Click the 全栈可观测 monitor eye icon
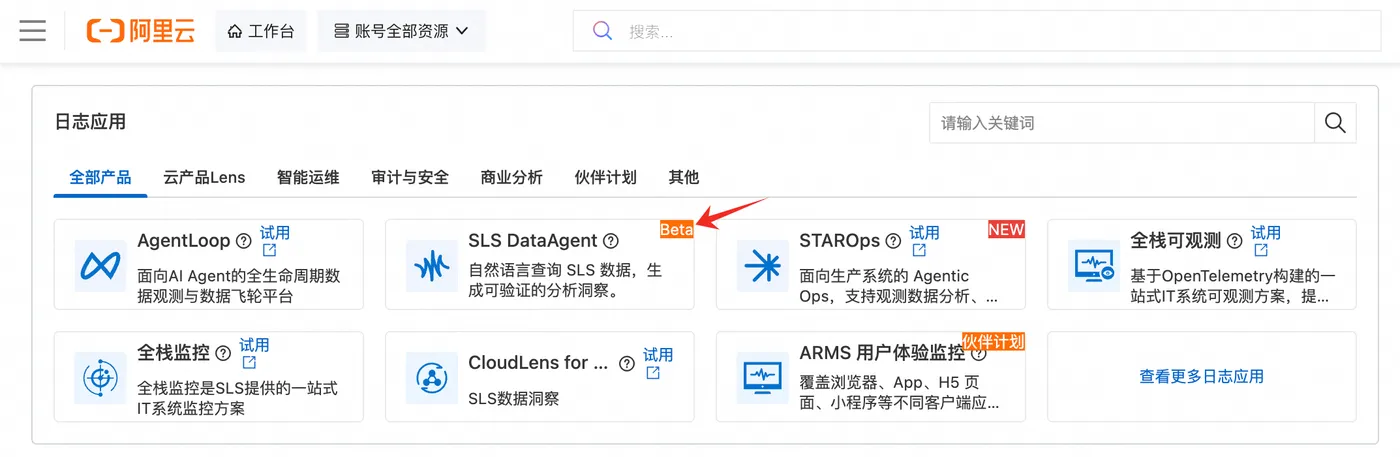The width and height of the screenshot is (1400, 457). pyautogui.click(x=1094, y=266)
